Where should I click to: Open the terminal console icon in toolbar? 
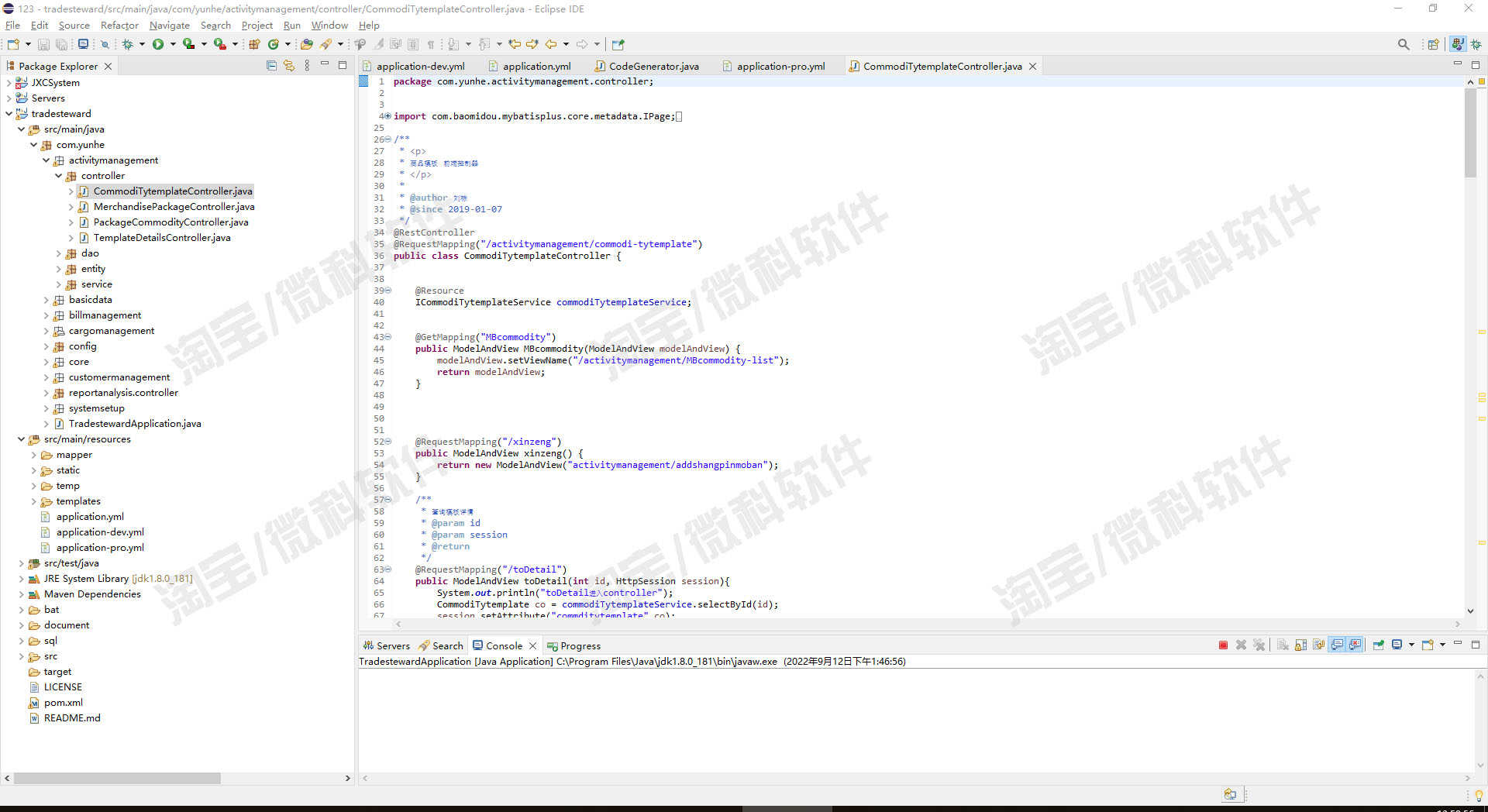pyautogui.click(x=83, y=44)
